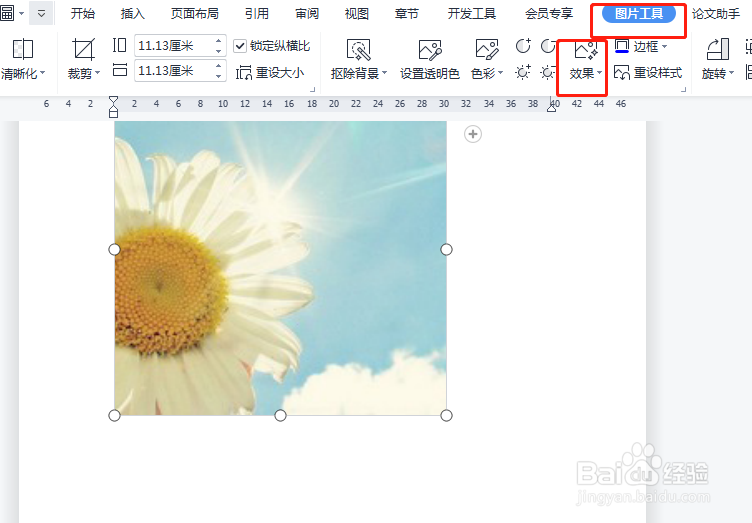Open the 页面布局 tab
The image size is (752, 523).
coord(195,13)
